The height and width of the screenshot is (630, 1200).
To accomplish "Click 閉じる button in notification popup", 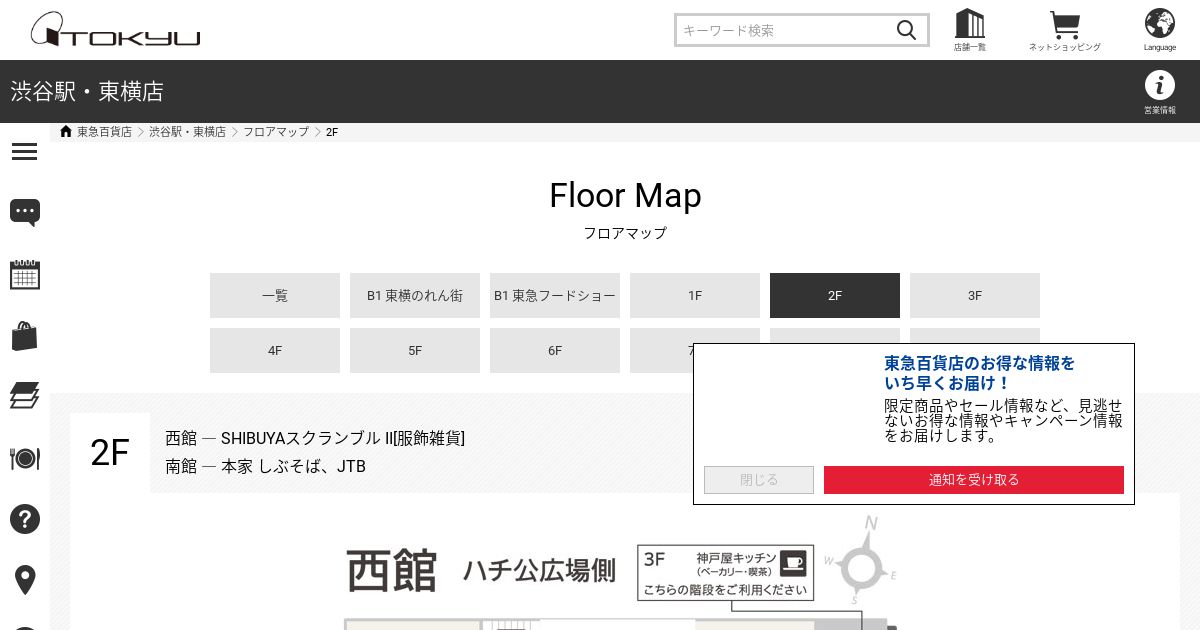I will (759, 480).
